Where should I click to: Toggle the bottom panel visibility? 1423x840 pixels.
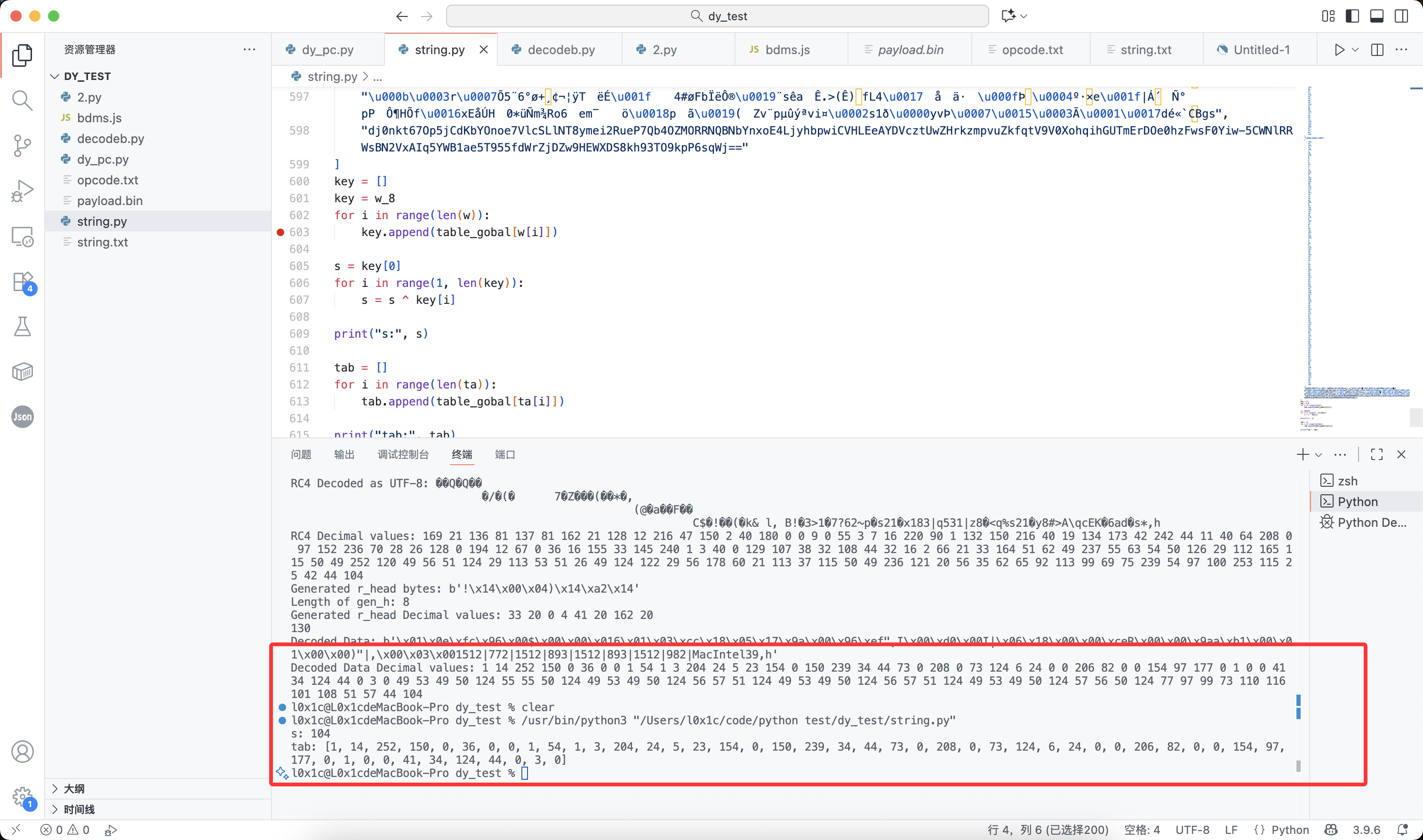[1376, 16]
